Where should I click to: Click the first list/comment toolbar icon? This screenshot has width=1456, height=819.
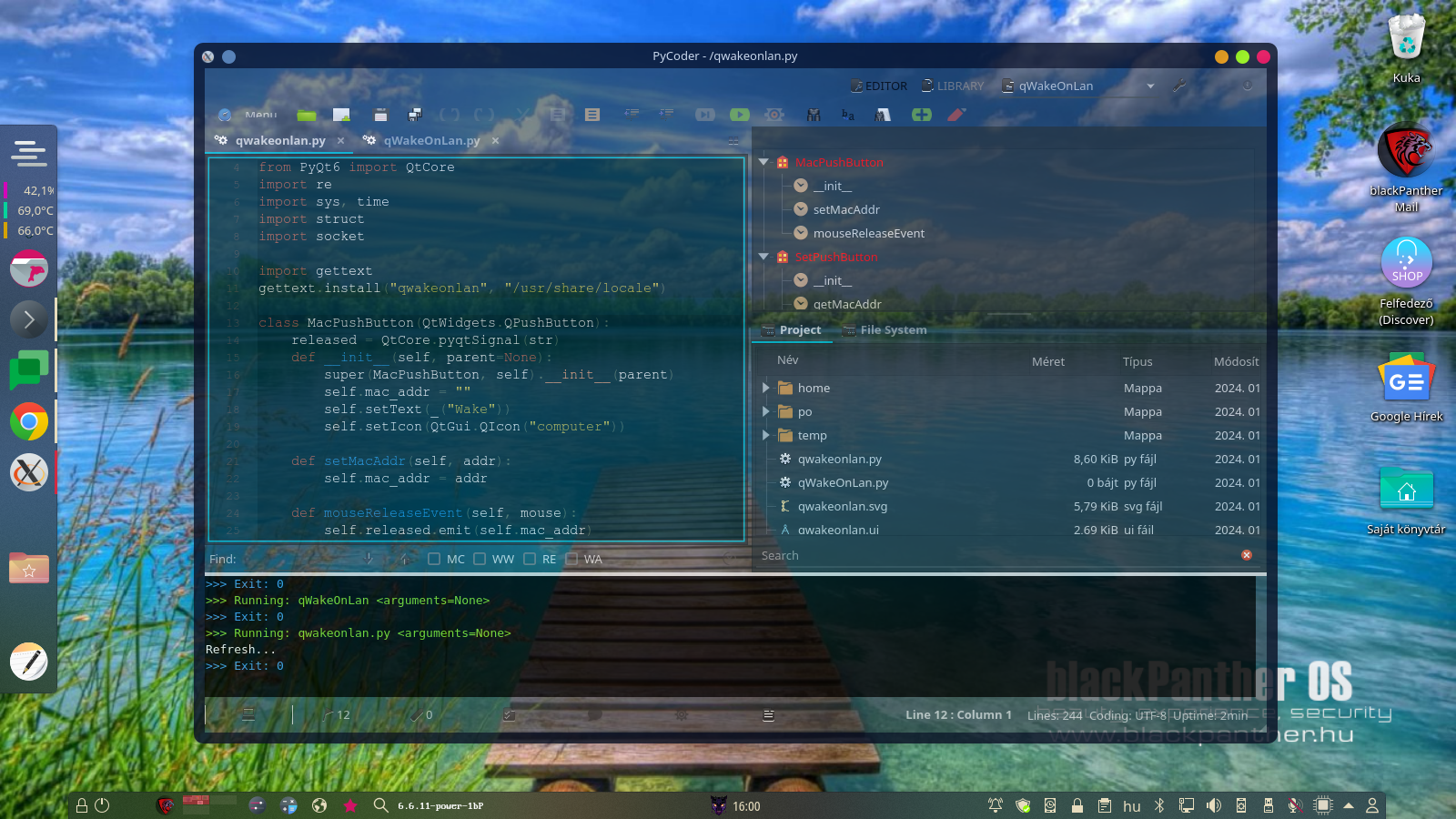click(x=557, y=115)
